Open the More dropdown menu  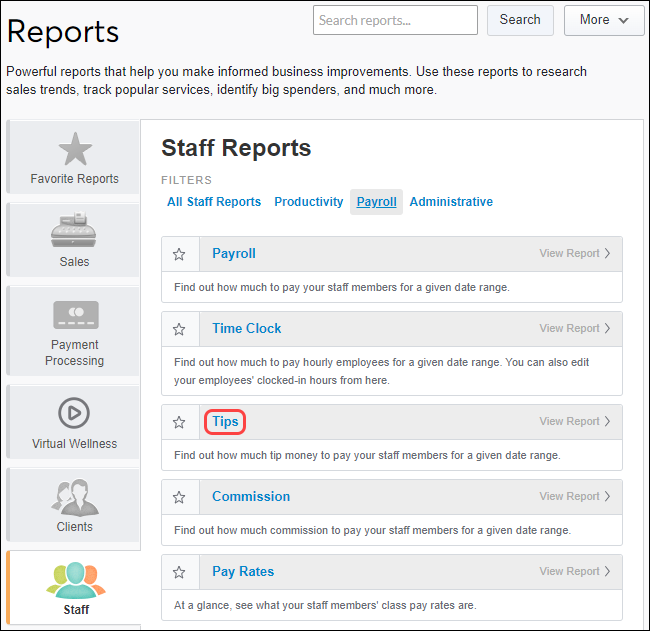604,20
